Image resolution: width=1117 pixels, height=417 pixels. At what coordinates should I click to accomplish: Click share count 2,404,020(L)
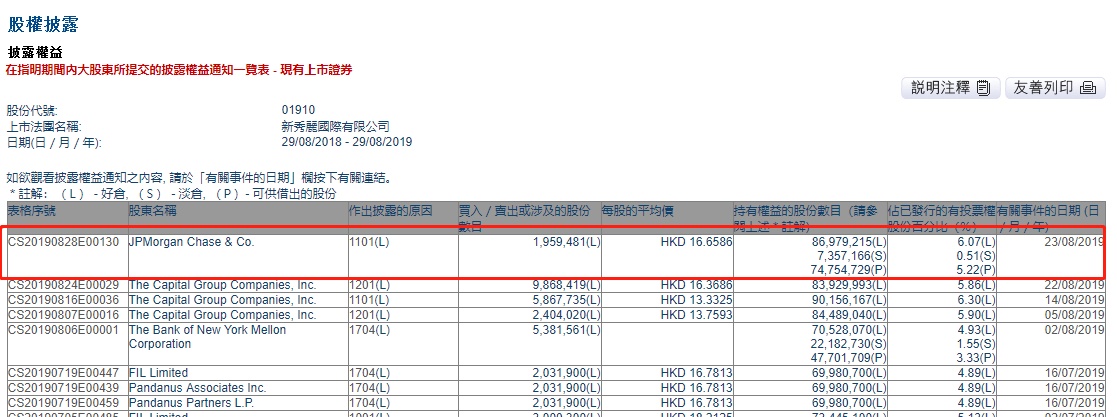(567, 315)
